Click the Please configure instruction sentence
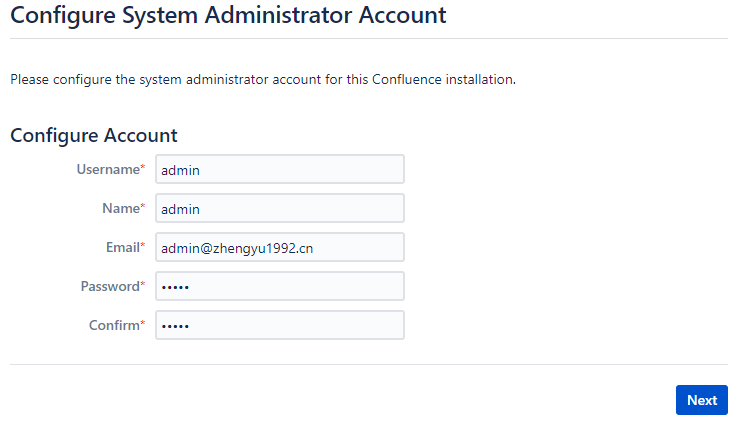Screen dimensions: 742x427 pos(263,80)
